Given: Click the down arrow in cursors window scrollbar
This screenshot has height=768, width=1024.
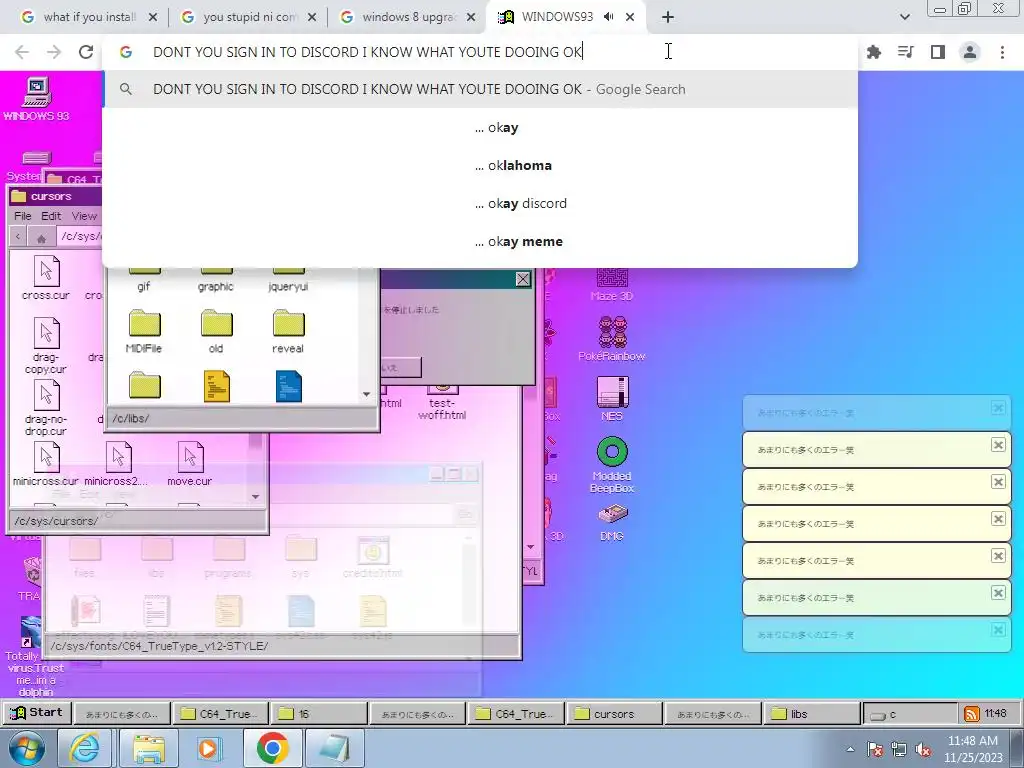Looking at the screenshot, I should (x=255, y=496).
